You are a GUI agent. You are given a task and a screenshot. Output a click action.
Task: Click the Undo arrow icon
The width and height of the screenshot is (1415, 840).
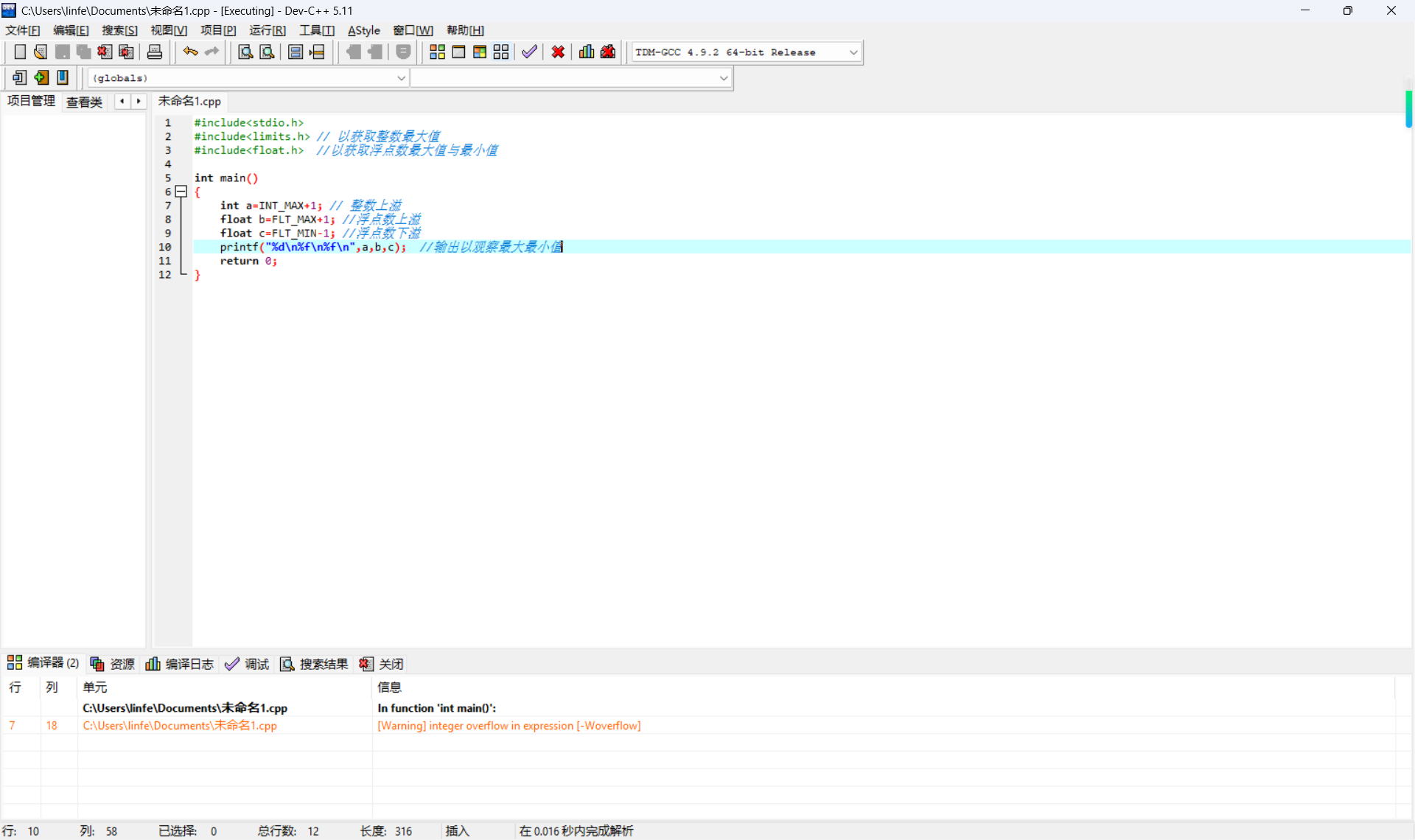click(190, 52)
